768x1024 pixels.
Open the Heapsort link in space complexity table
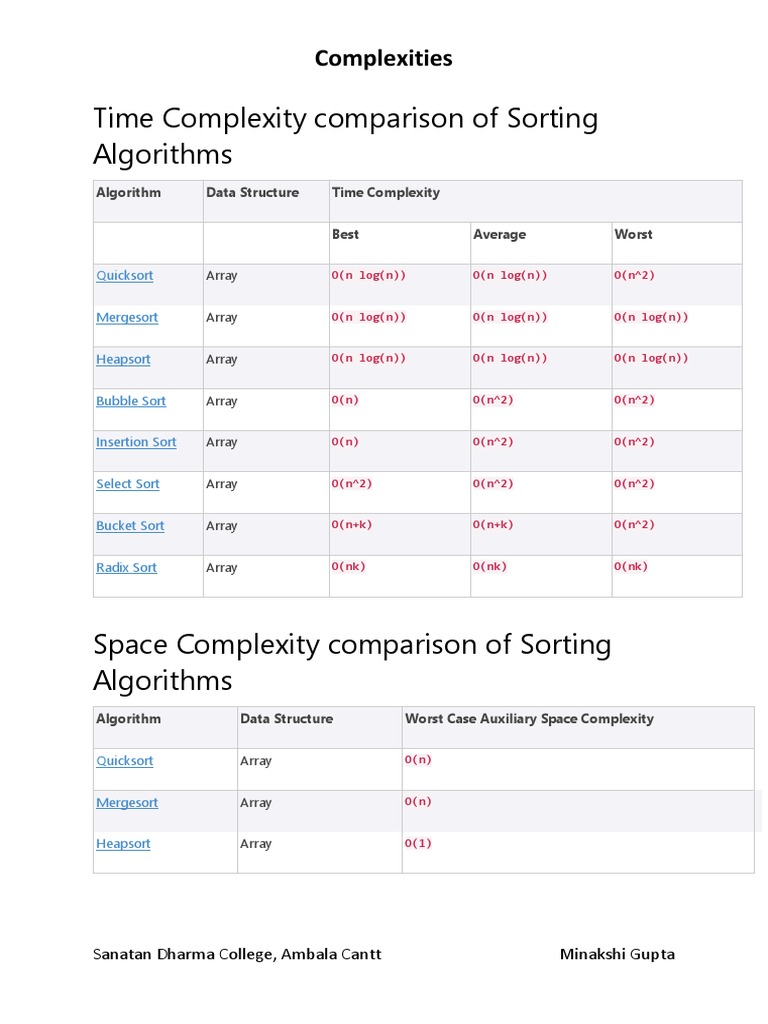coord(123,844)
